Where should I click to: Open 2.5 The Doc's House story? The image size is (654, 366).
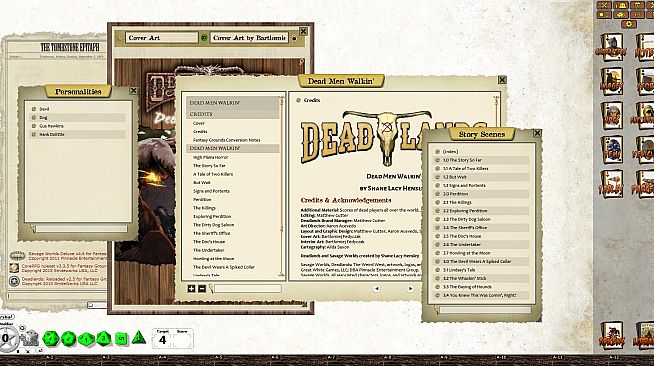462,236
